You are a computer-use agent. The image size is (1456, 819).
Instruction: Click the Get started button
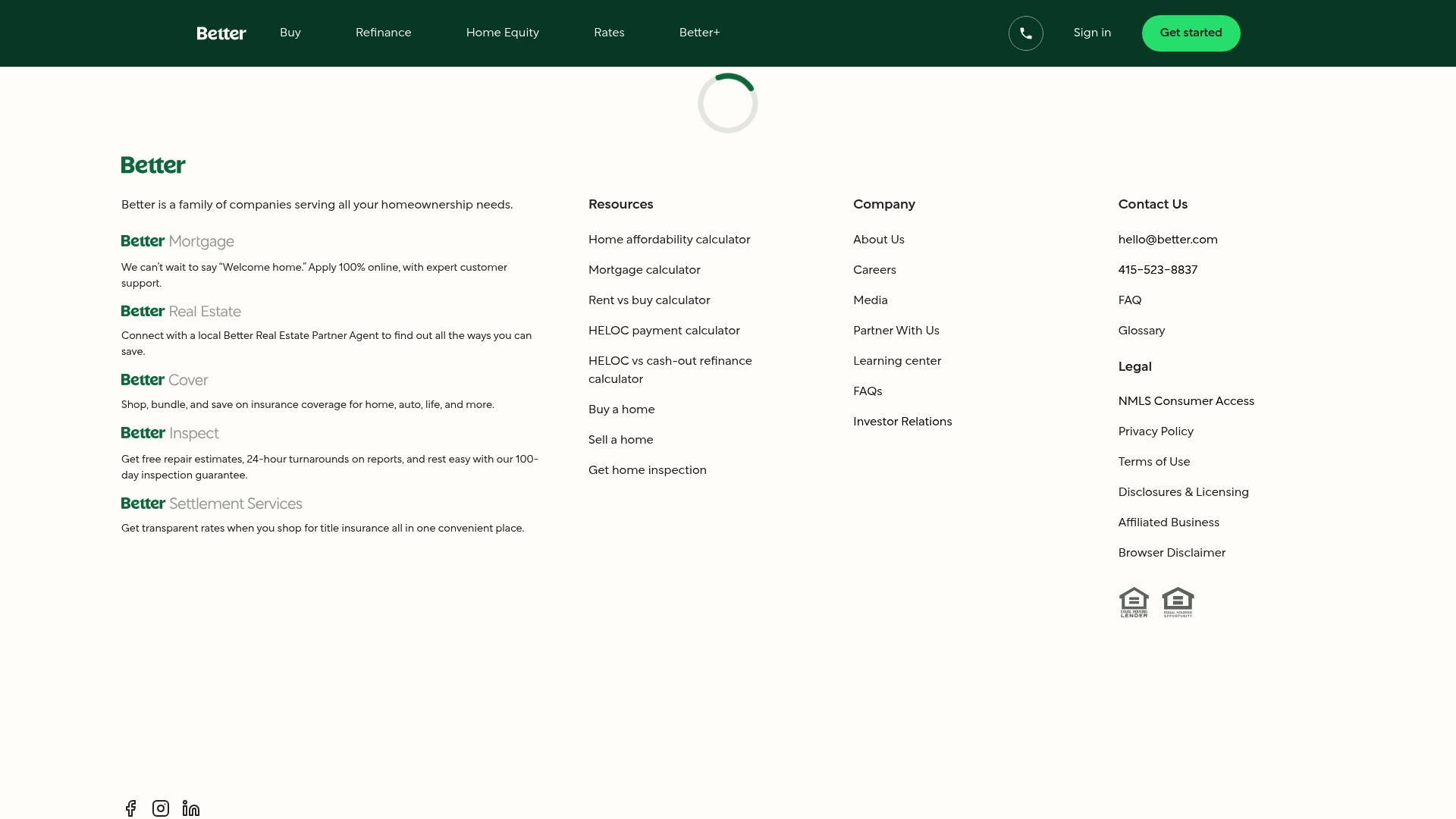click(x=1191, y=33)
